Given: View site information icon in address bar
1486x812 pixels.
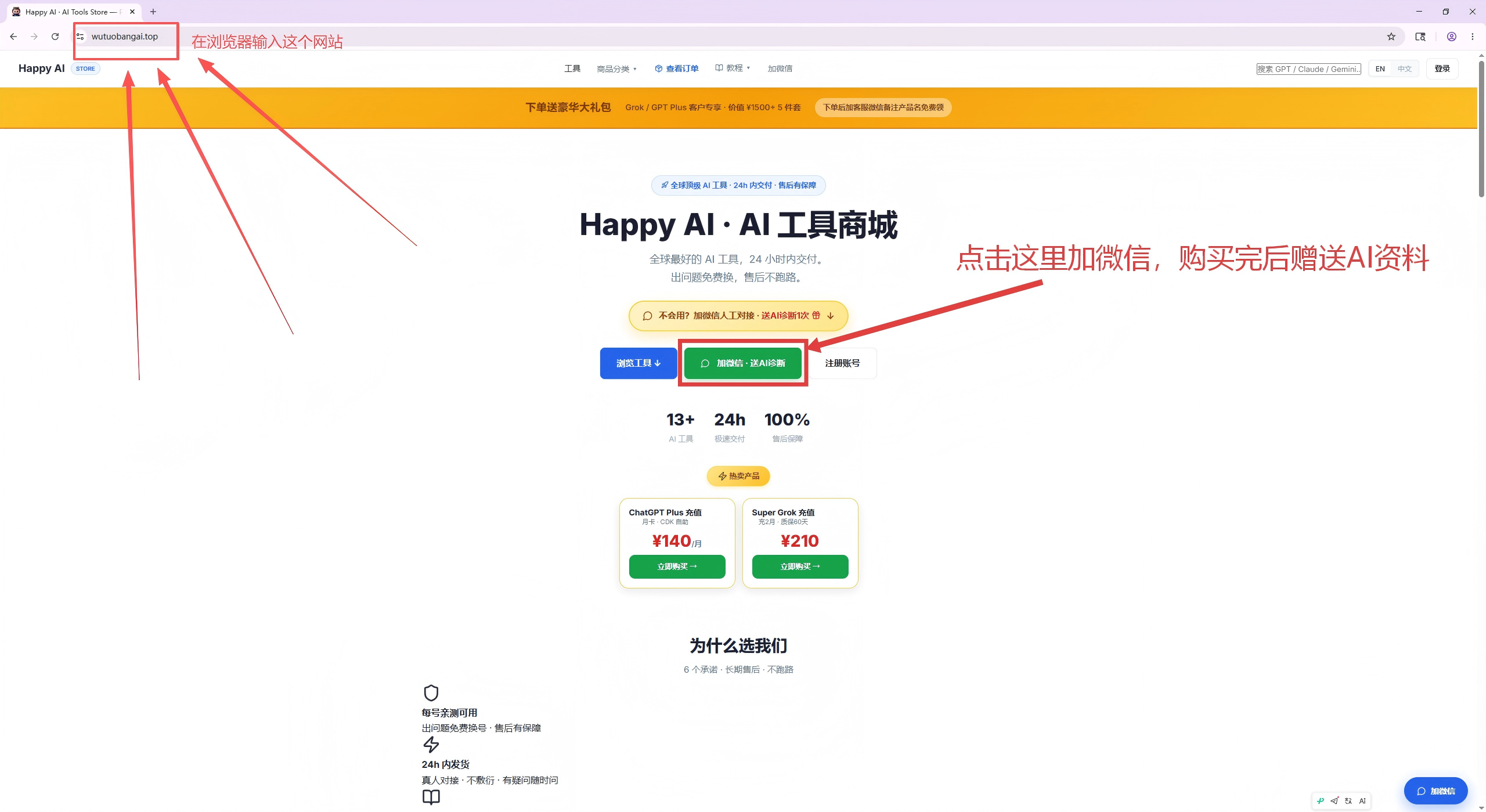Looking at the screenshot, I should tap(80, 37).
